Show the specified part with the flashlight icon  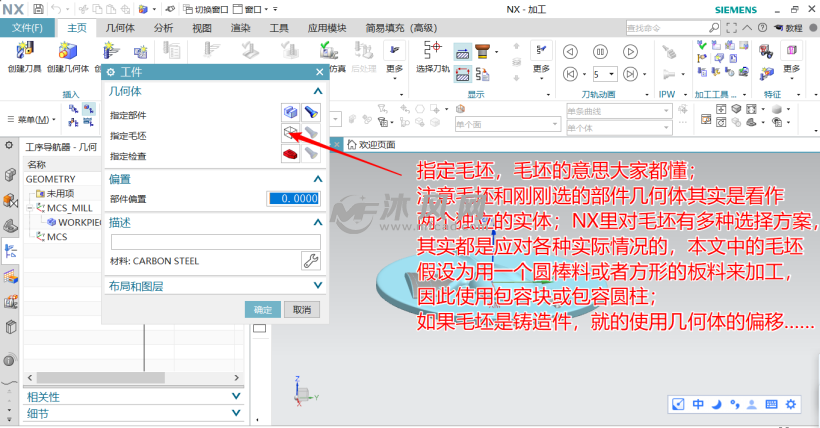[x=311, y=112]
